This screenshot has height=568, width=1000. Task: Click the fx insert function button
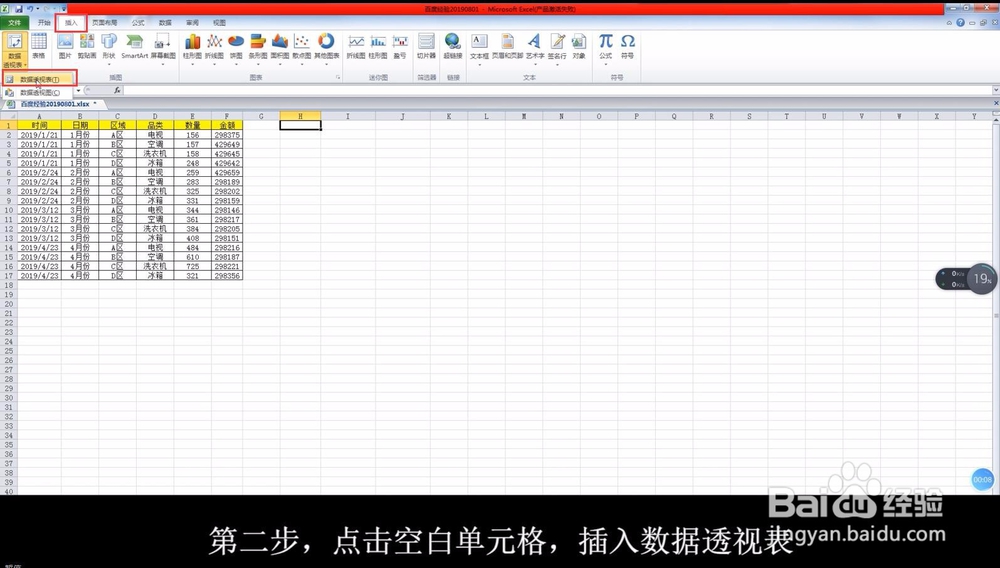tap(117, 91)
